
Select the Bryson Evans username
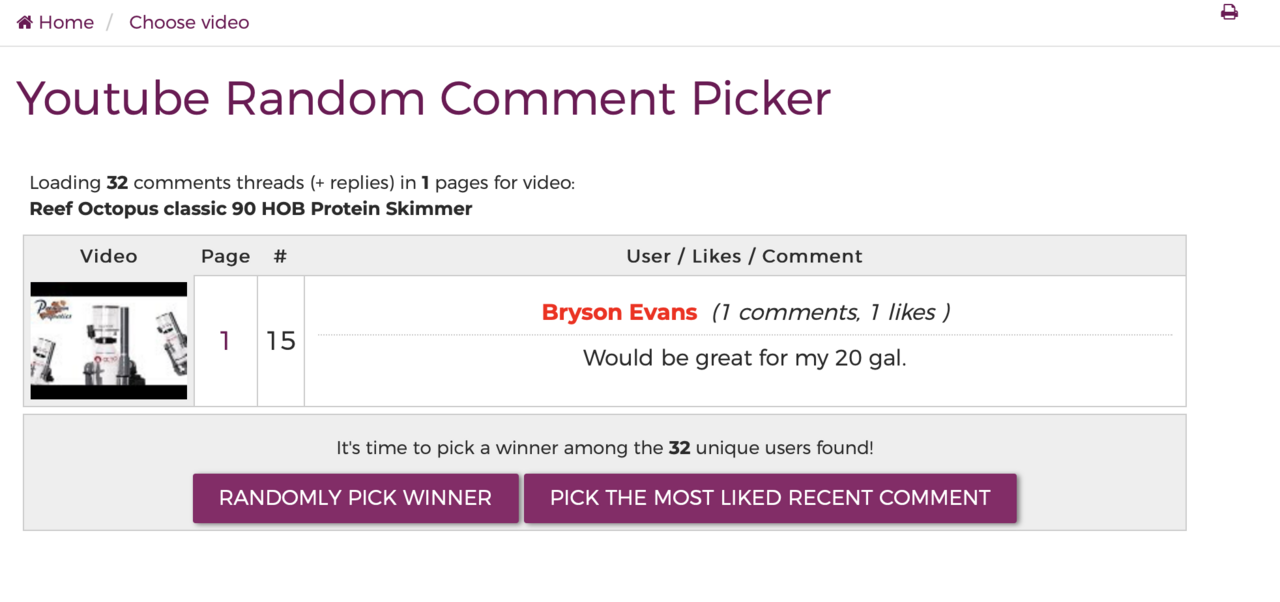(619, 312)
